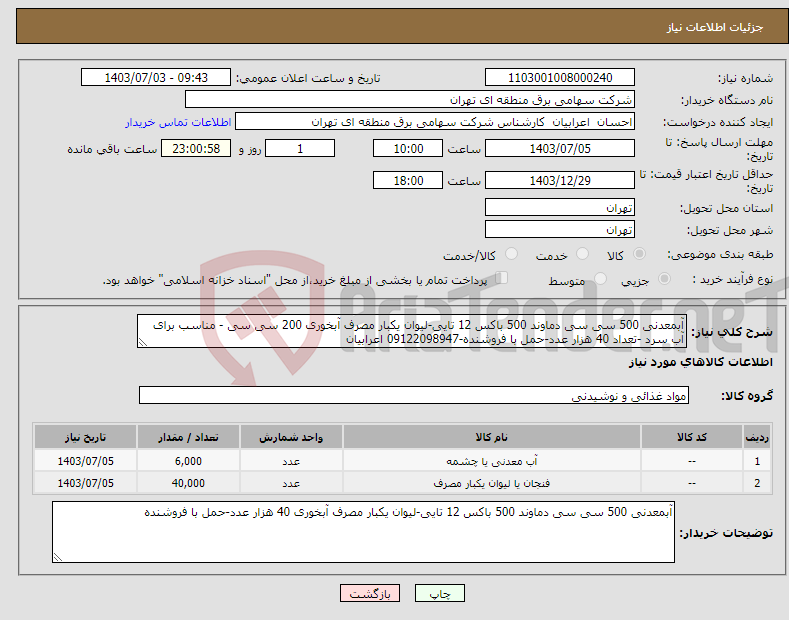Click the row number 2 cell
The height and width of the screenshot is (620, 789).
(x=757, y=483)
